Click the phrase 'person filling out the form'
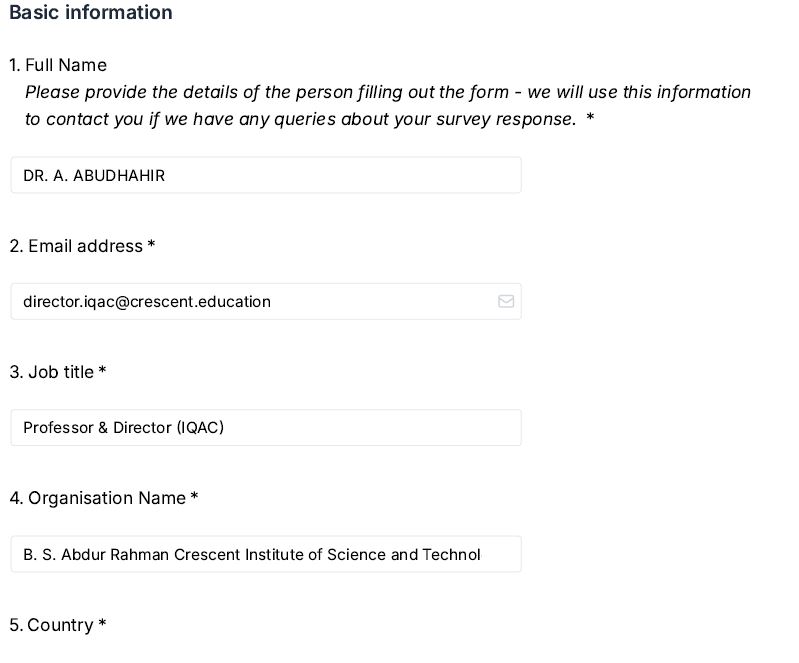The width and height of the screenshot is (799, 663). coord(402,92)
